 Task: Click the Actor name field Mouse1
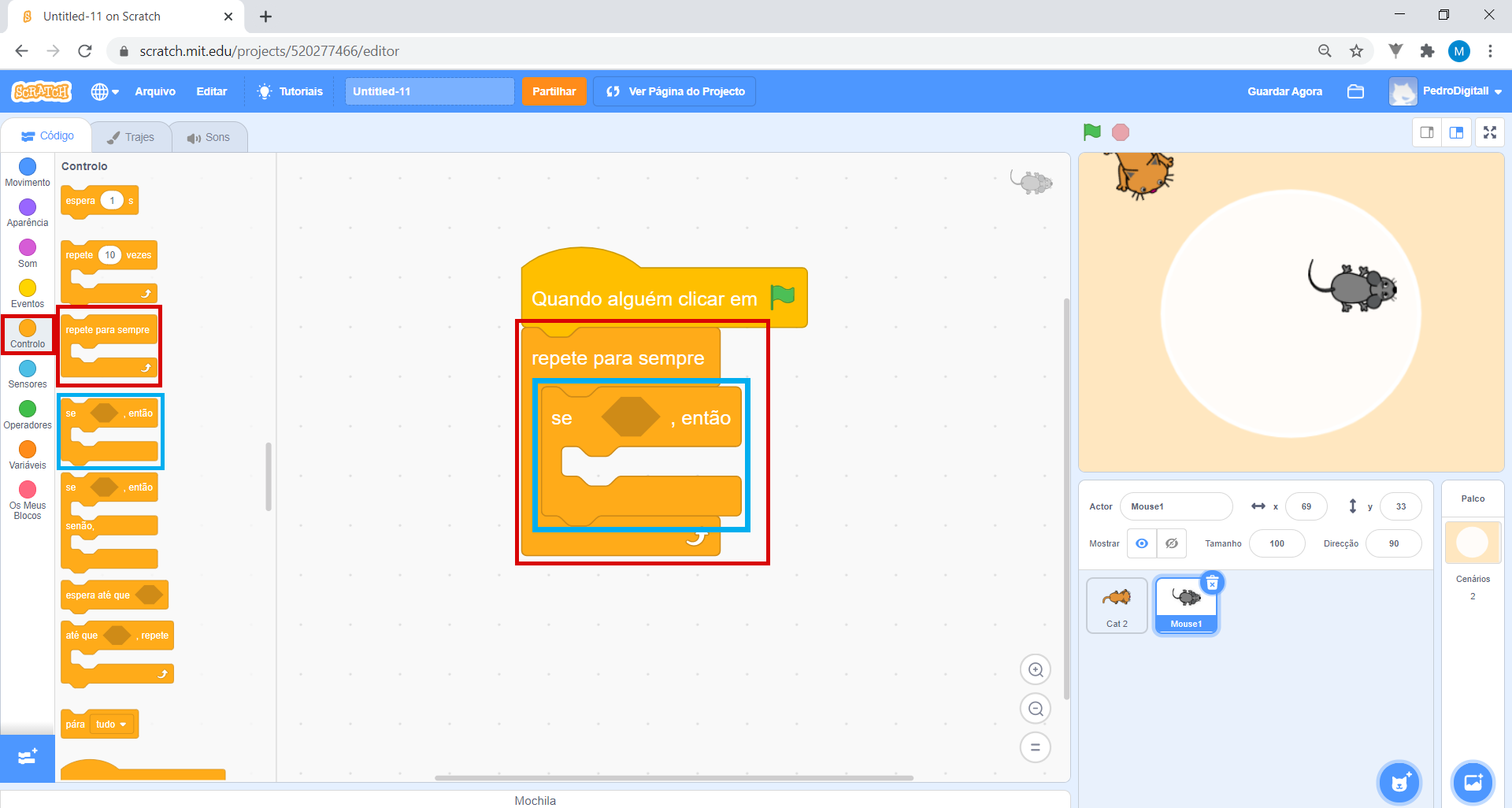click(x=1176, y=506)
